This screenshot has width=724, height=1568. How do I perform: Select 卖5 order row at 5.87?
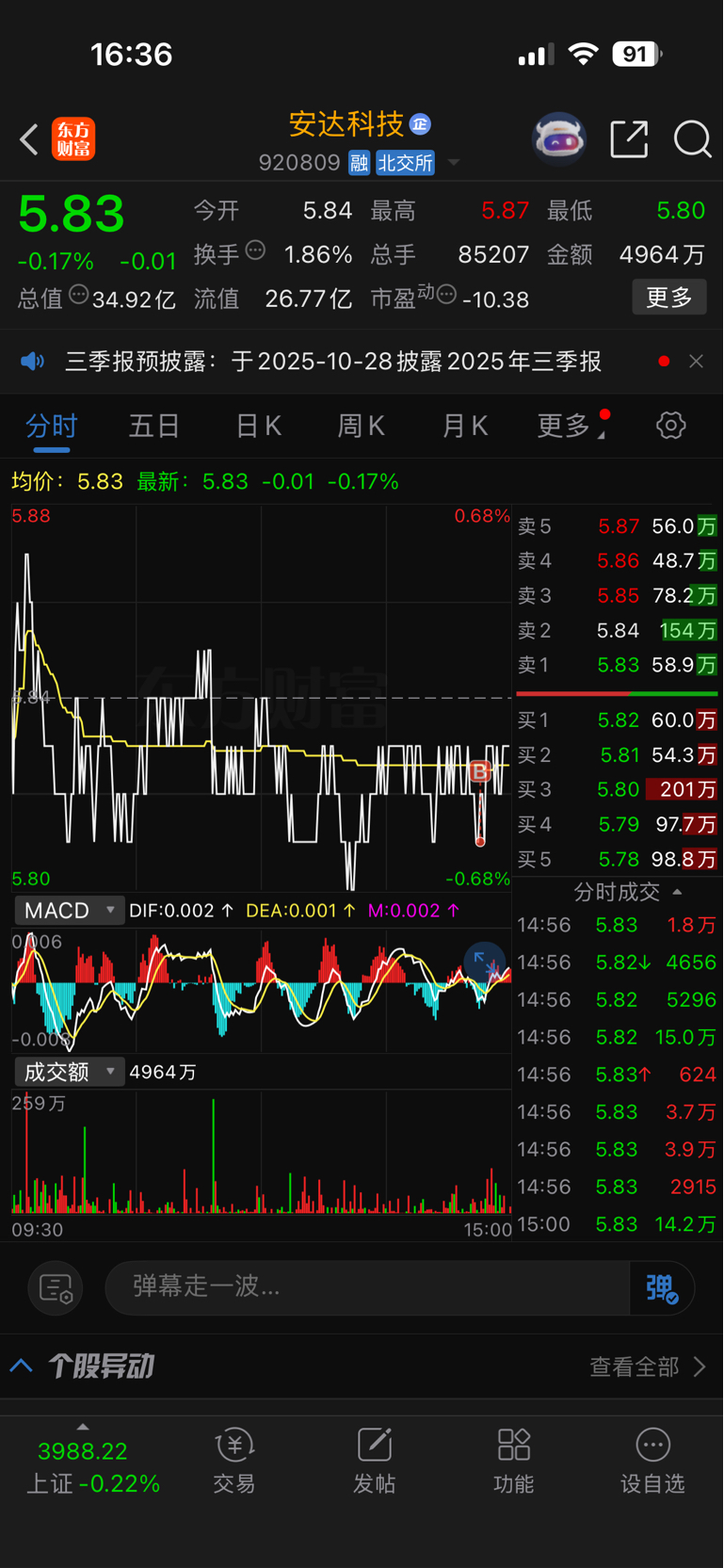[617, 526]
